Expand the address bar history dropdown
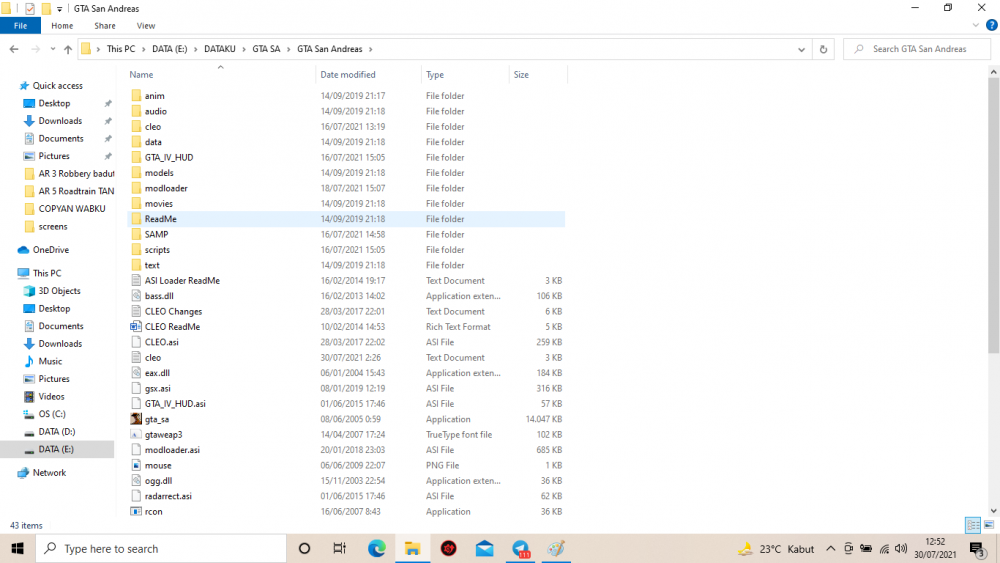 click(801, 49)
